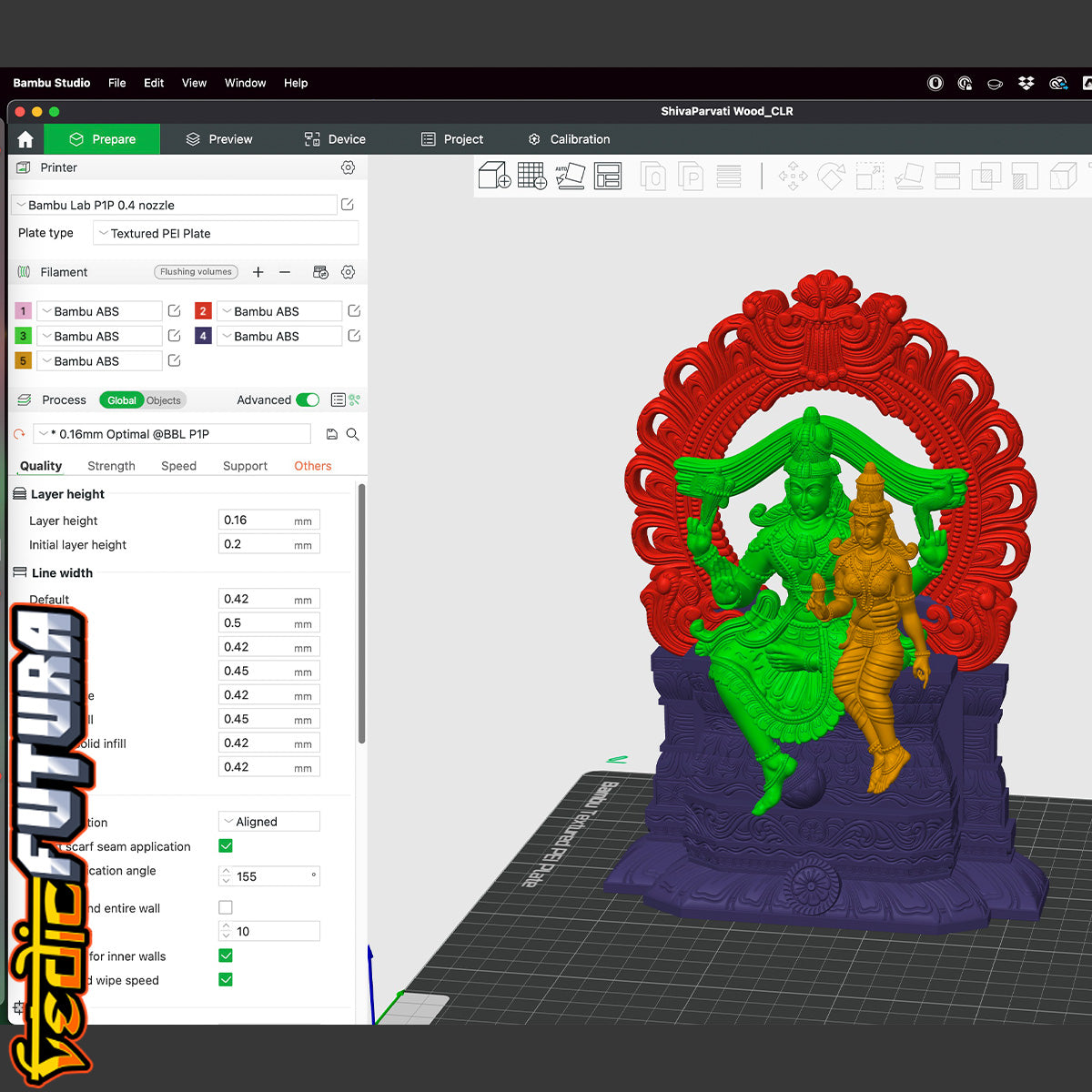
Task: Click the Add plate grid icon
Action: pyautogui.click(x=531, y=175)
